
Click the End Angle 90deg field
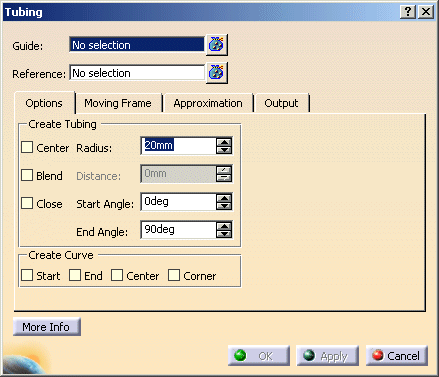(x=179, y=230)
